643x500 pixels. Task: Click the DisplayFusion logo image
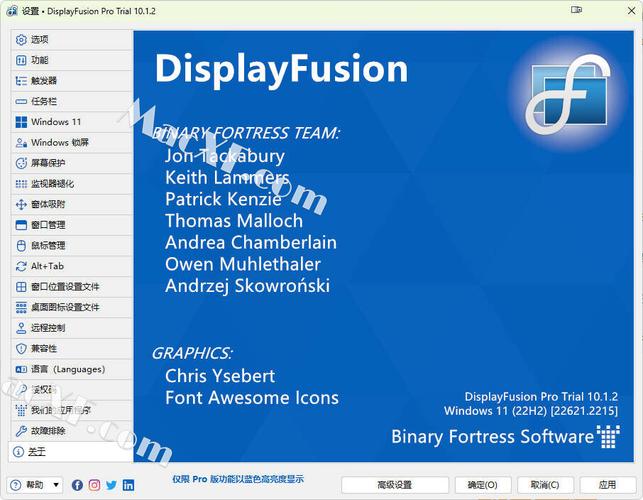coord(569,94)
